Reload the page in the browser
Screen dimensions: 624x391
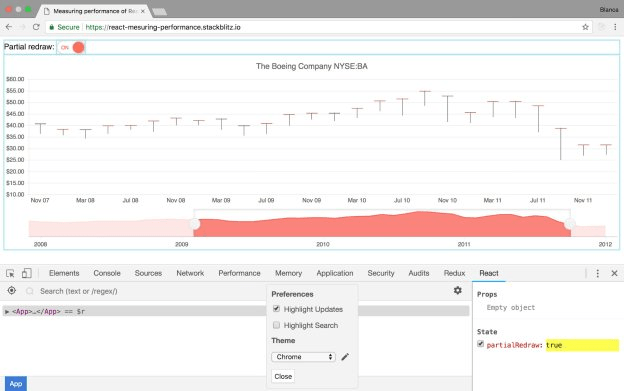pos(36,27)
